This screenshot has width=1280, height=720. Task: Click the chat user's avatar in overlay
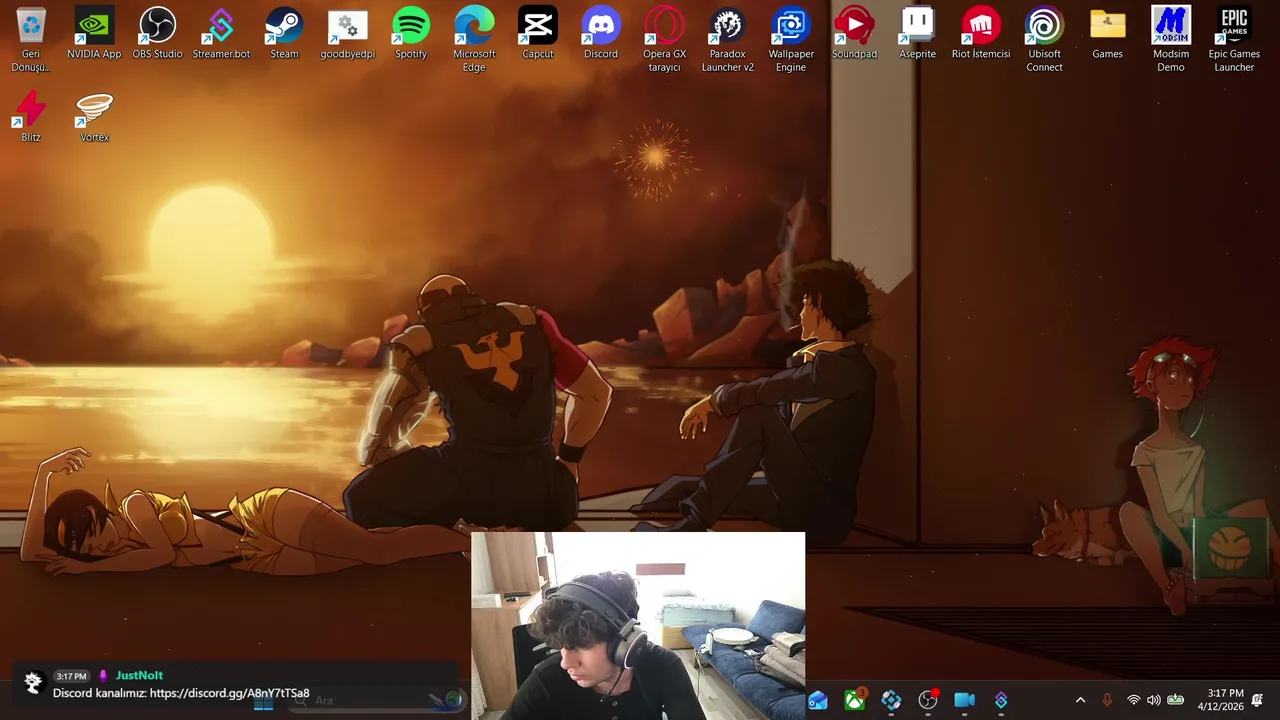pyautogui.click(x=33, y=683)
